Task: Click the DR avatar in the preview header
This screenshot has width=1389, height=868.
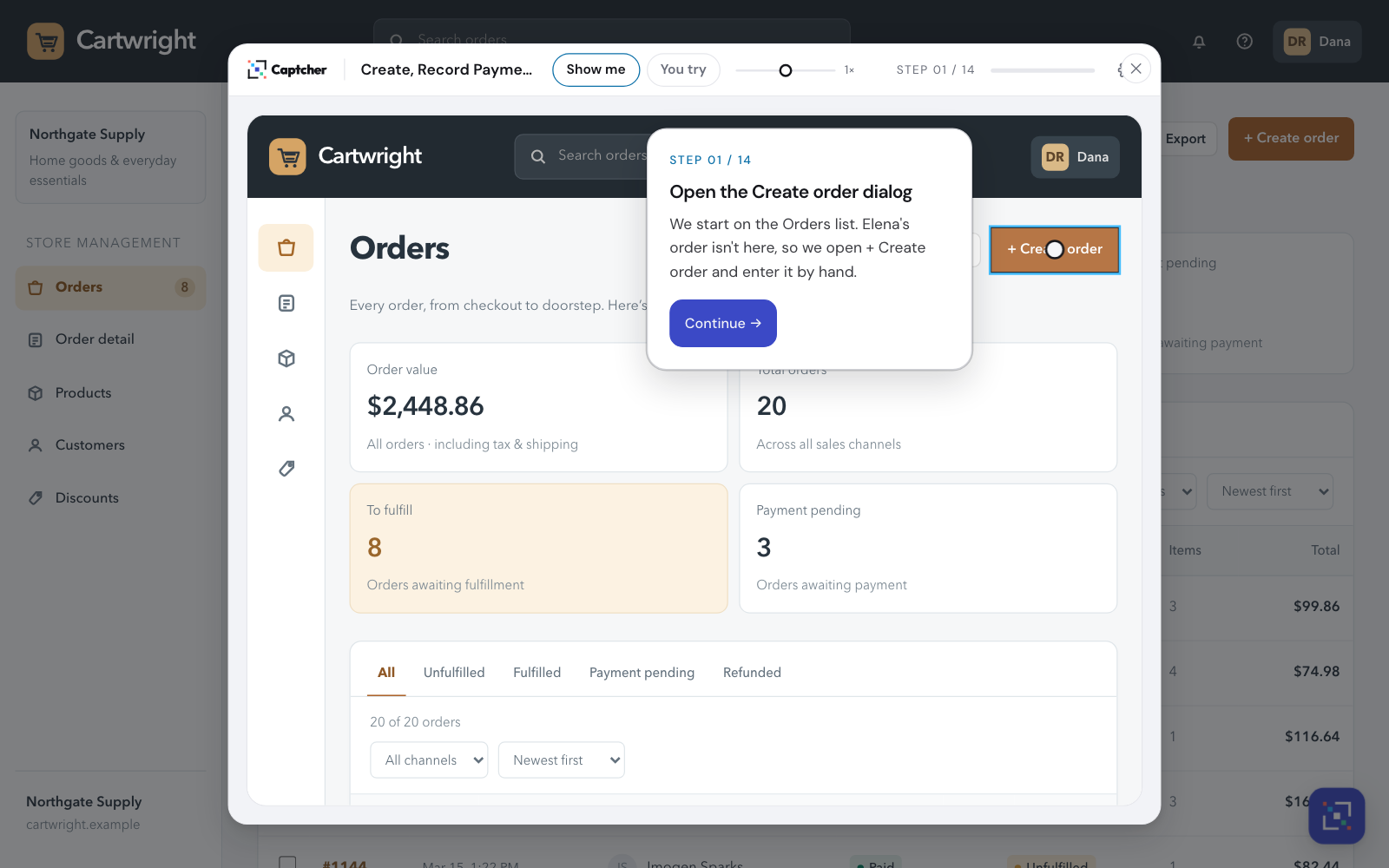Action: [1055, 157]
